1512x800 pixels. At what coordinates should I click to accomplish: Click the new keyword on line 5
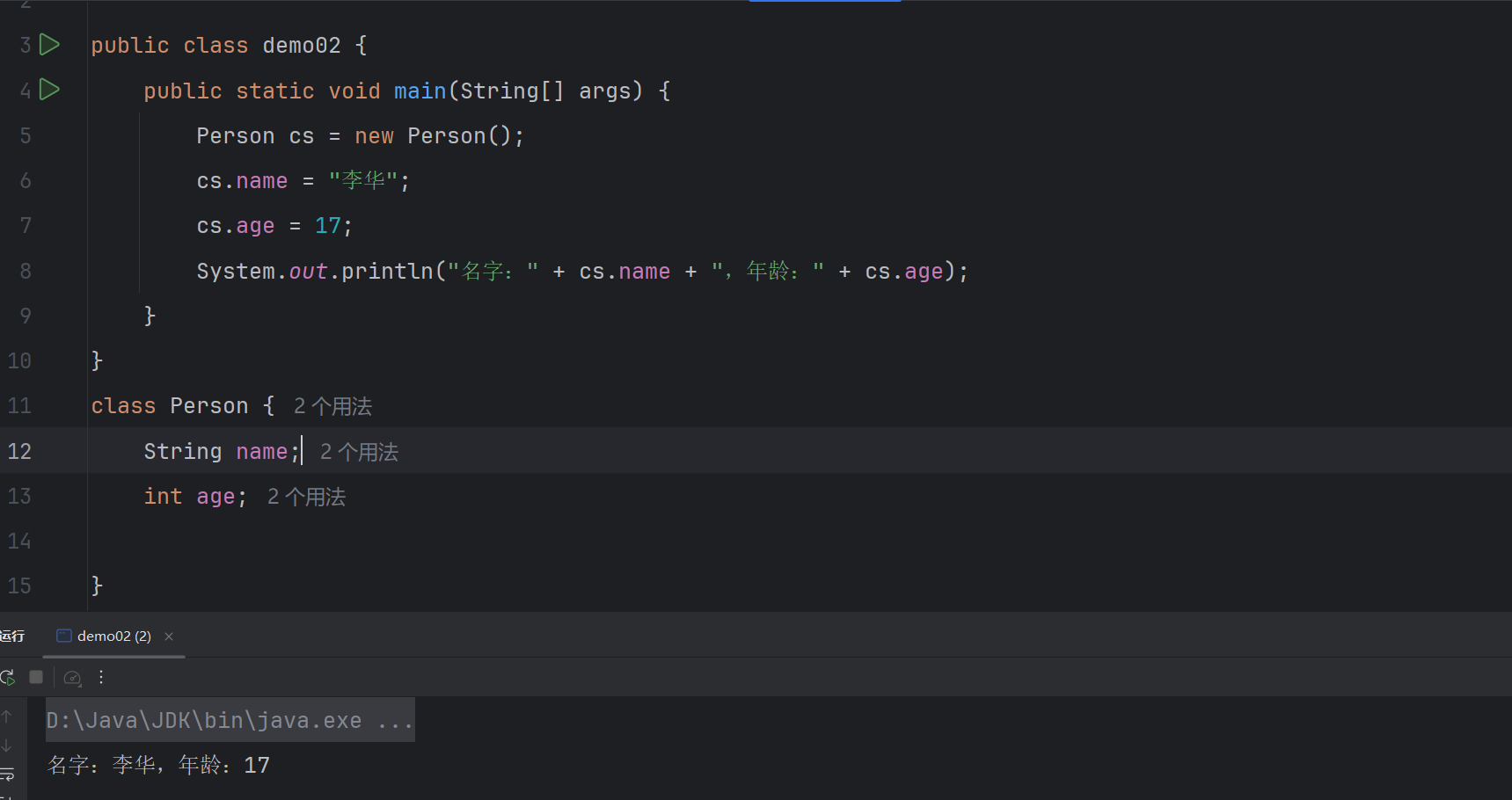pos(374,136)
